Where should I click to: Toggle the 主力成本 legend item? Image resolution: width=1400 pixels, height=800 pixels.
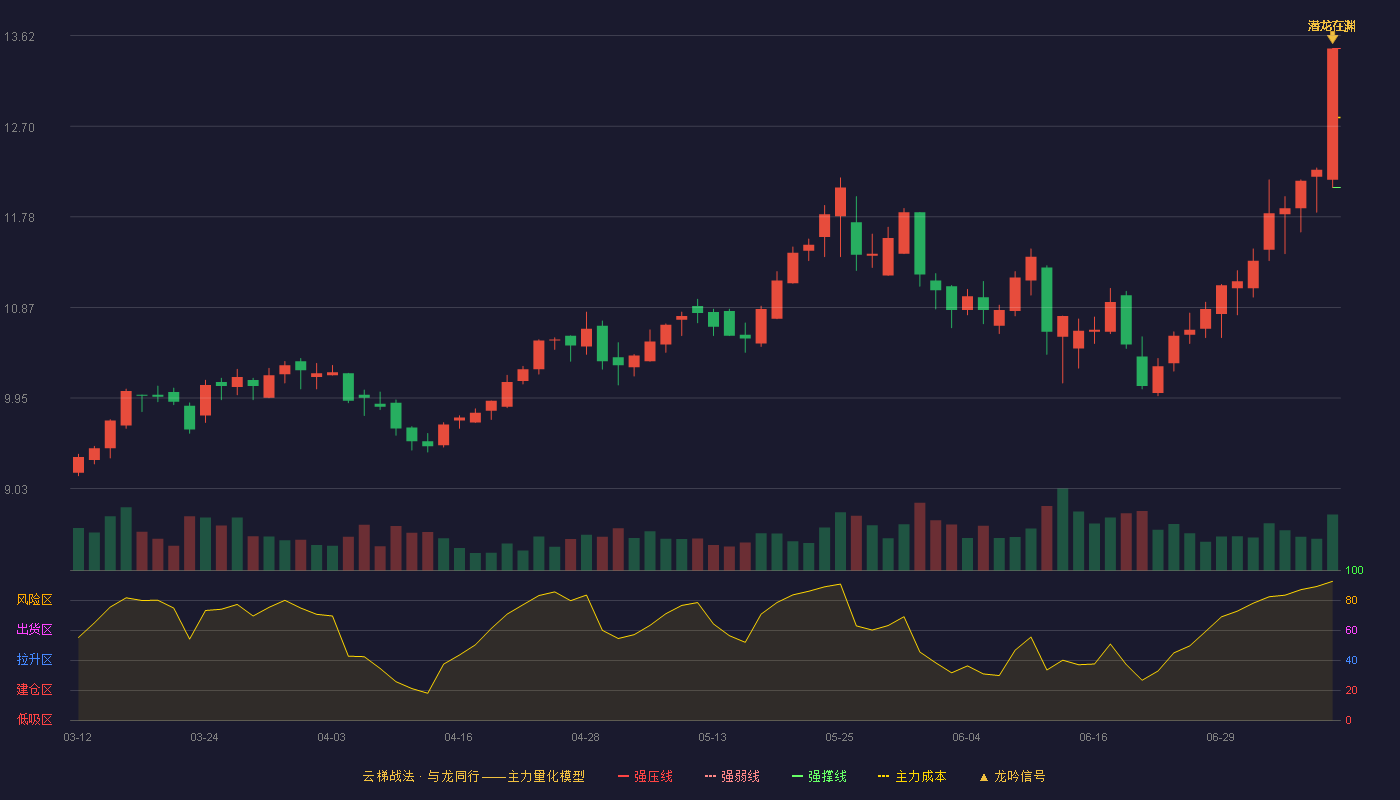tap(912, 776)
